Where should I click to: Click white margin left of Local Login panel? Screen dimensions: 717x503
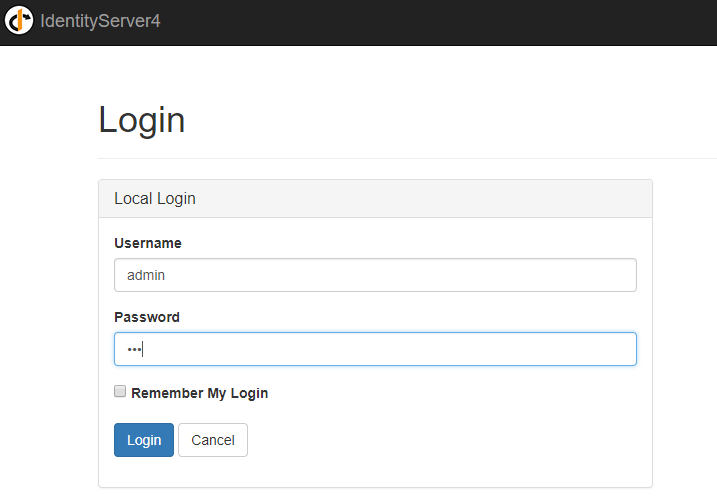[x=48, y=330]
